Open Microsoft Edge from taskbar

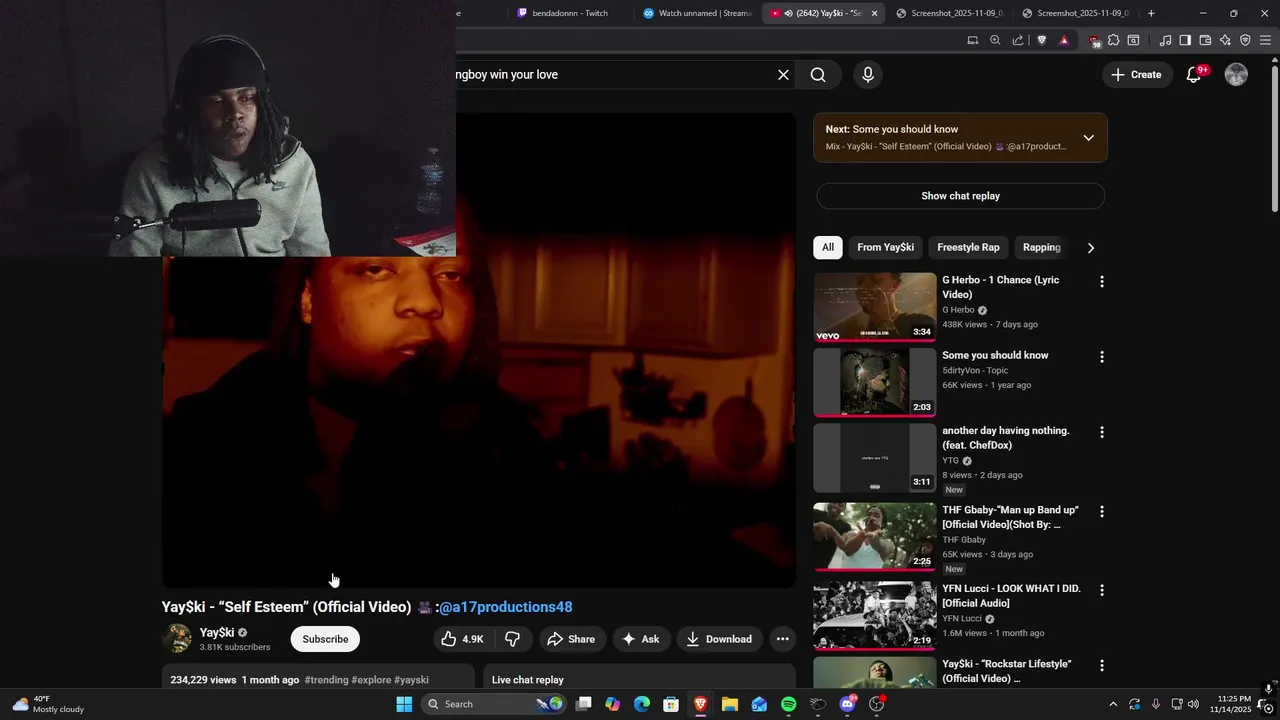pos(642,704)
